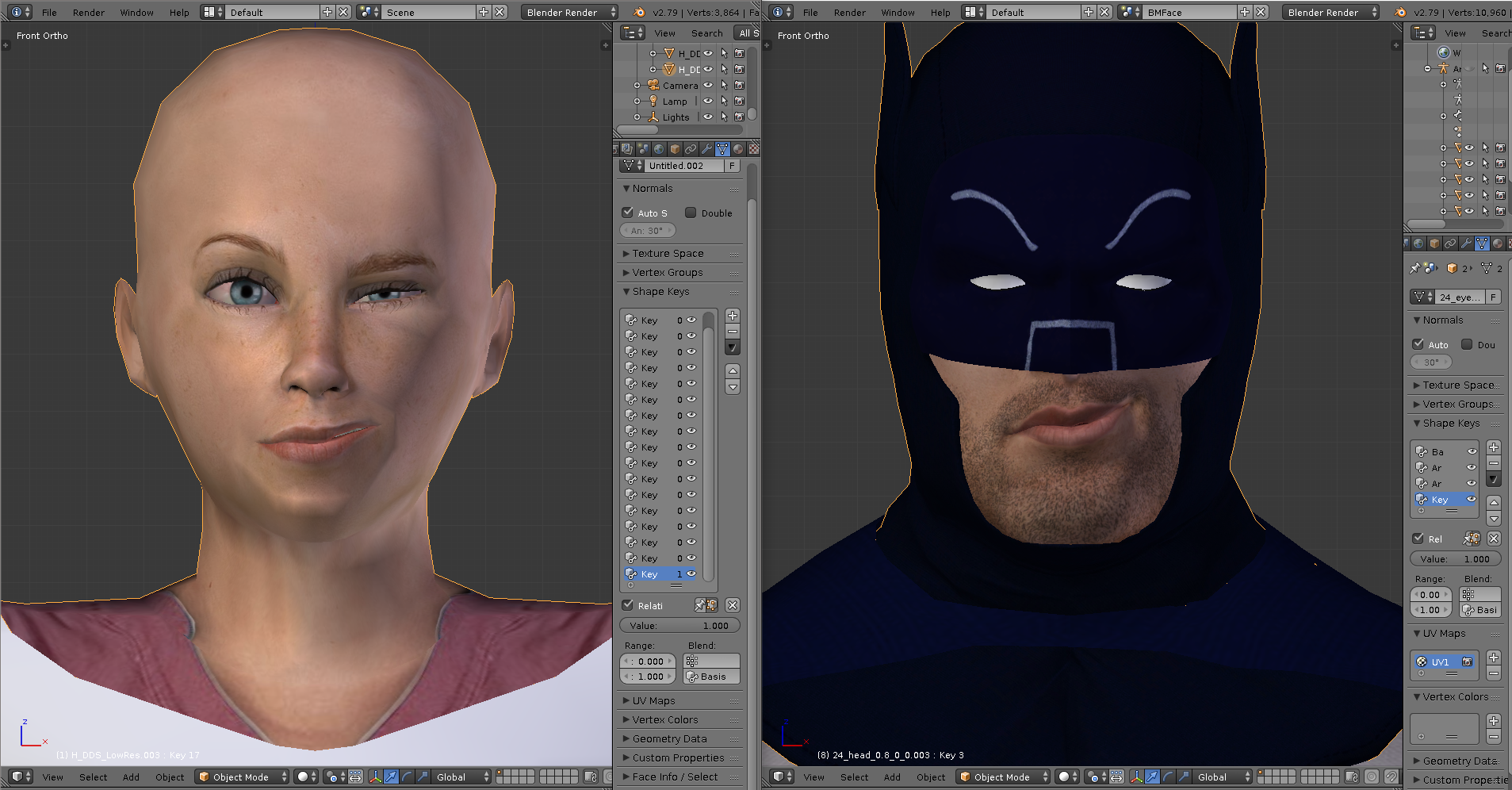The width and height of the screenshot is (1512, 790).
Task: Toggle Lamp visibility eye in left outliner
Action: 708,101
